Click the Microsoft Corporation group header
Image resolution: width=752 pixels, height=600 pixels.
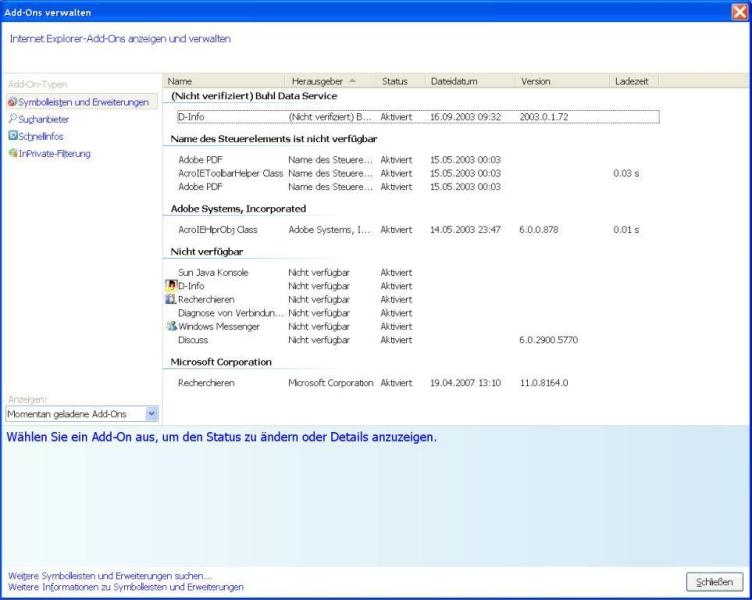click(221, 362)
